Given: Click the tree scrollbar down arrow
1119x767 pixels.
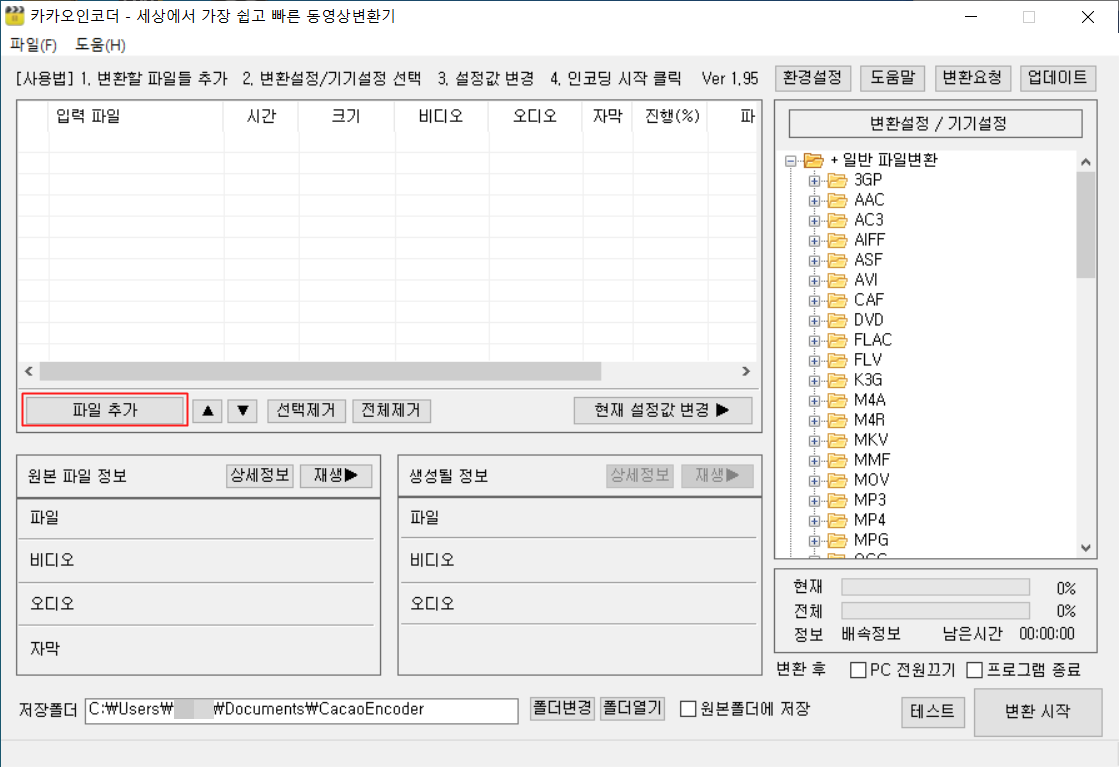Looking at the screenshot, I should [x=1085, y=548].
